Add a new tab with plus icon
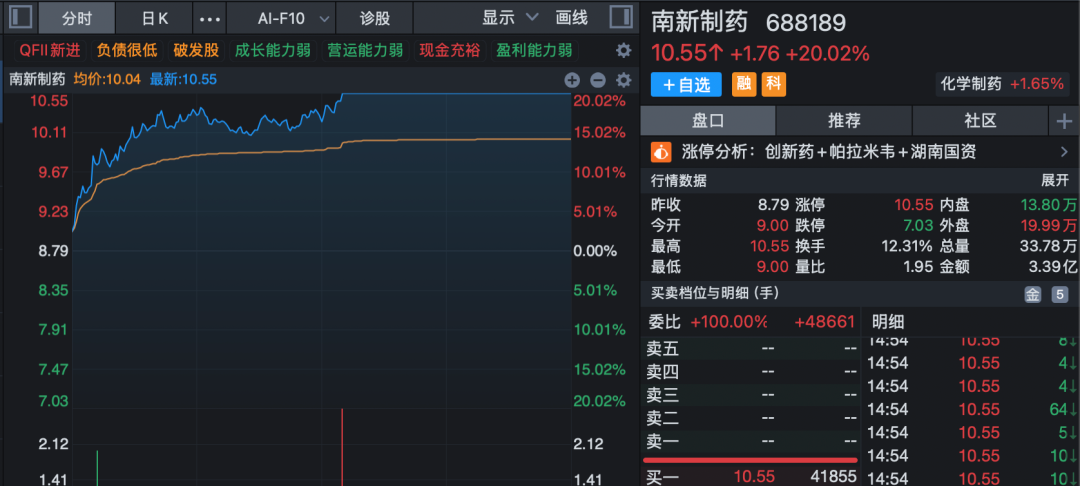1080x486 pixels. (1063, 122)
